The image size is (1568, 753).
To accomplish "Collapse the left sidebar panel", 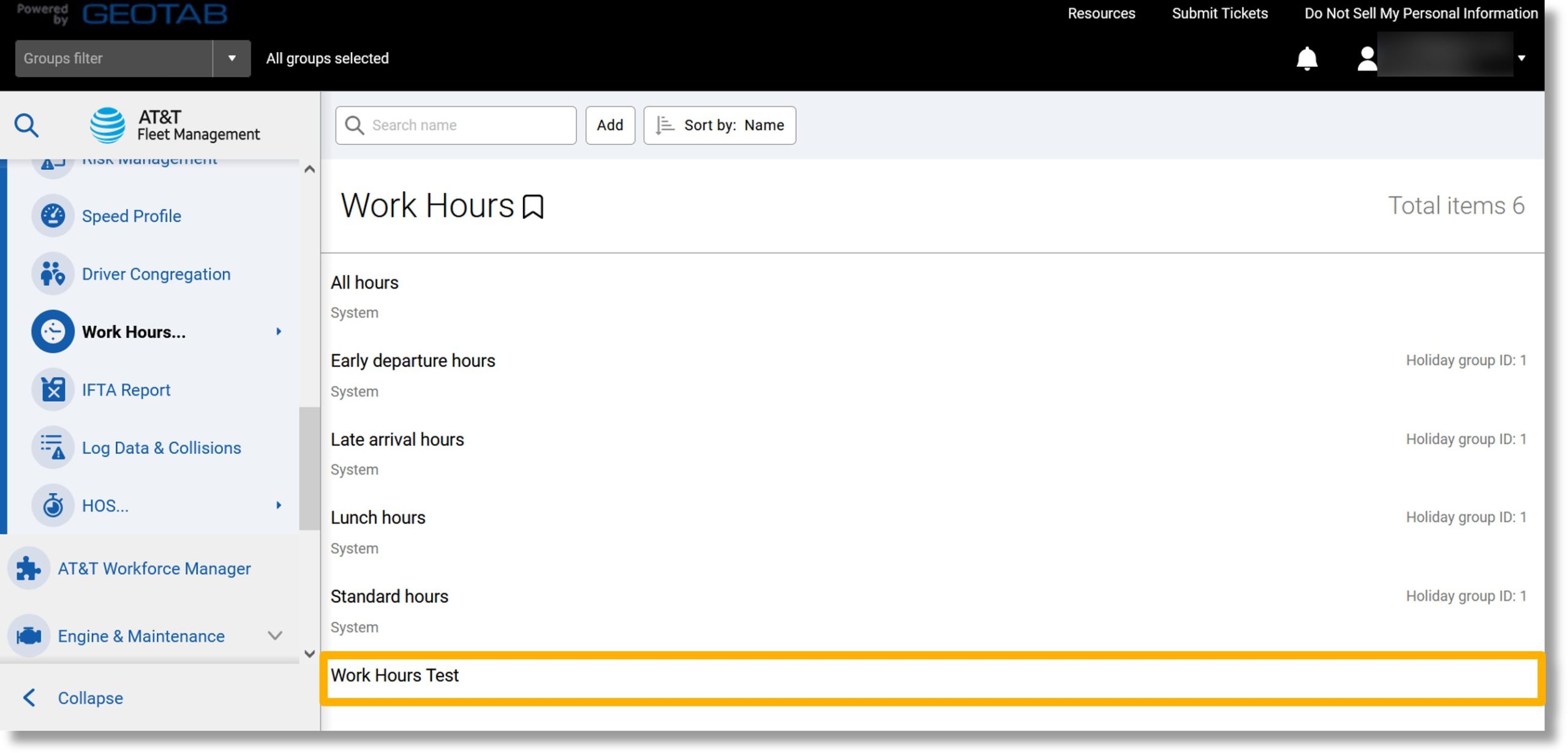I will [89, 697].
